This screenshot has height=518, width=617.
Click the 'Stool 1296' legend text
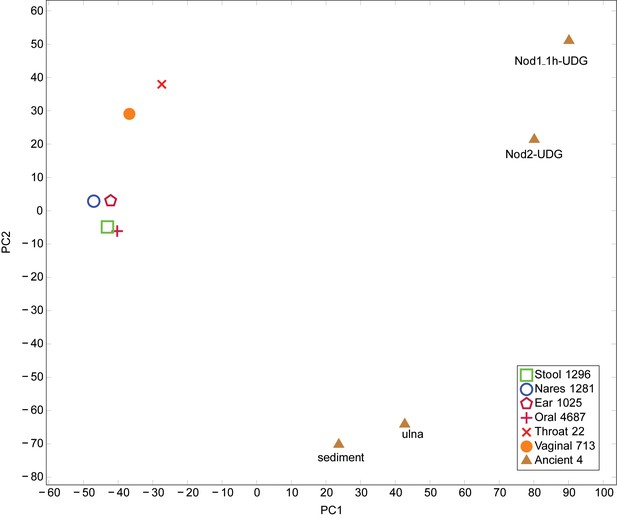[x=562, y=374]
